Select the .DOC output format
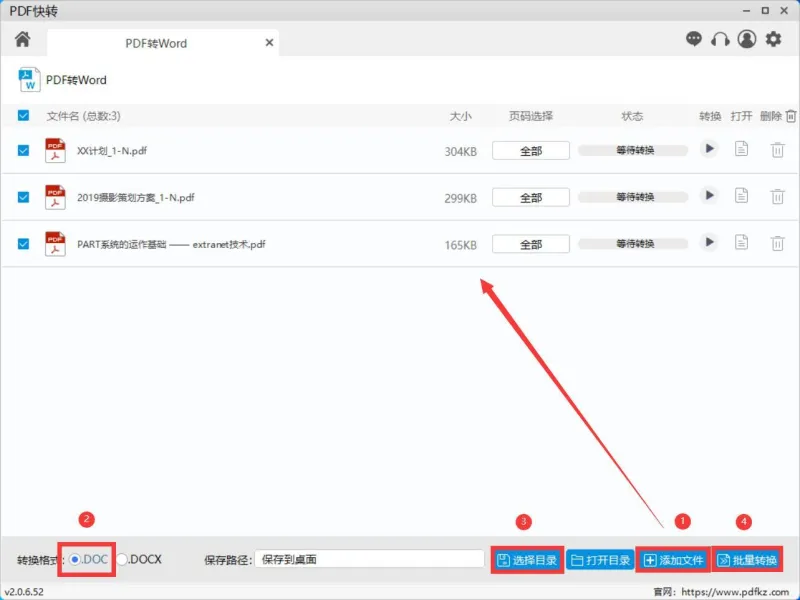This screenshot has width=800, height=600. (75, 559)
